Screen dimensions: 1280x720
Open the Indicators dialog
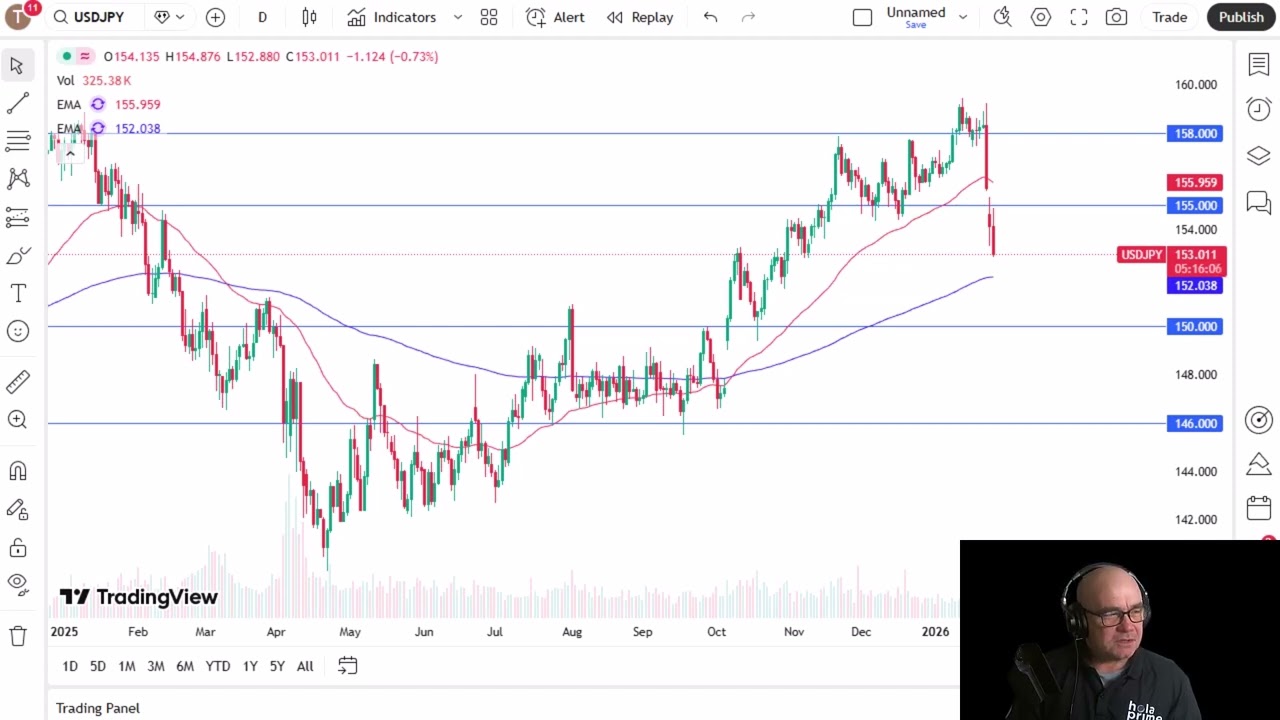tap(392, 17)
